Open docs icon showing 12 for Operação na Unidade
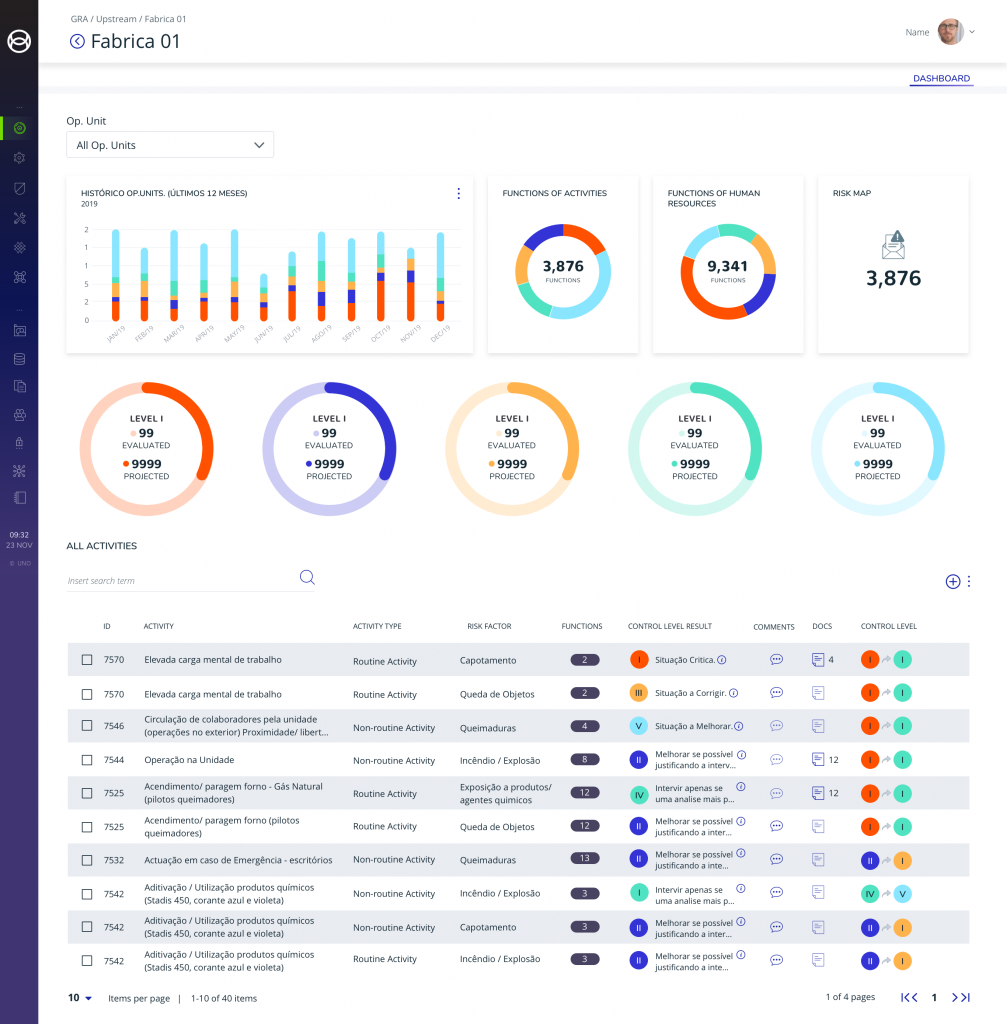1007x1024 pixels. coord(818,760)
